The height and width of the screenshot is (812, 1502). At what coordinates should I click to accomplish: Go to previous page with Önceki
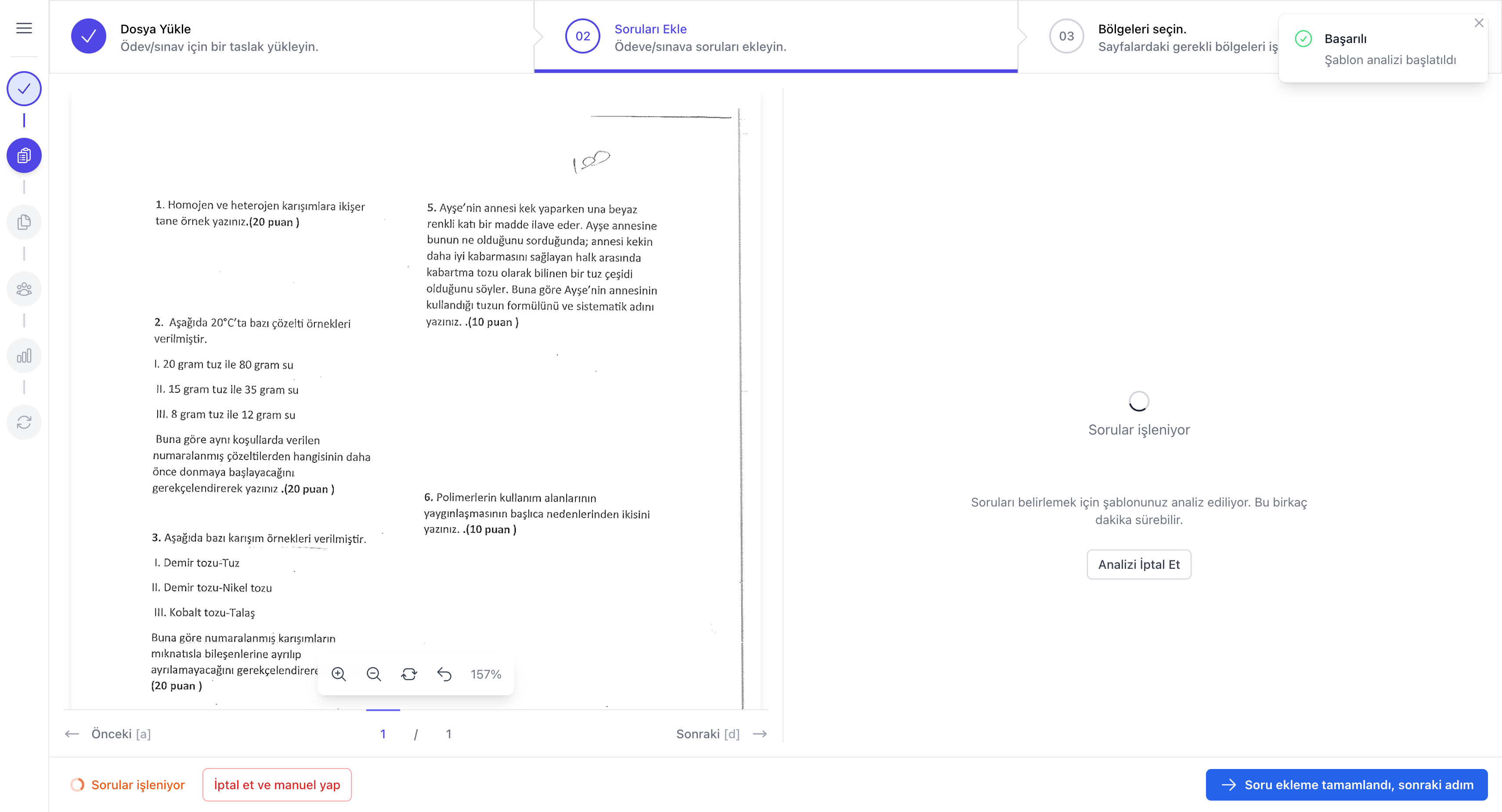pos(108,734)
